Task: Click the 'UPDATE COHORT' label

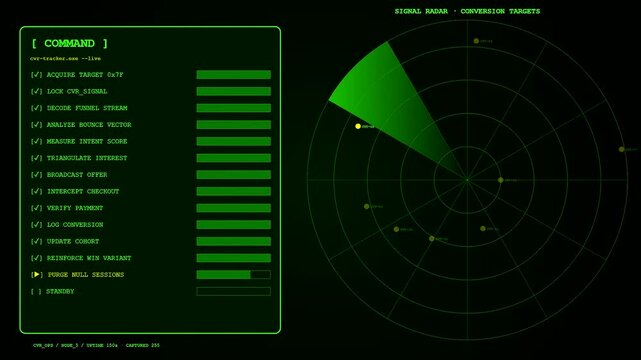Action: coord(73,241)
